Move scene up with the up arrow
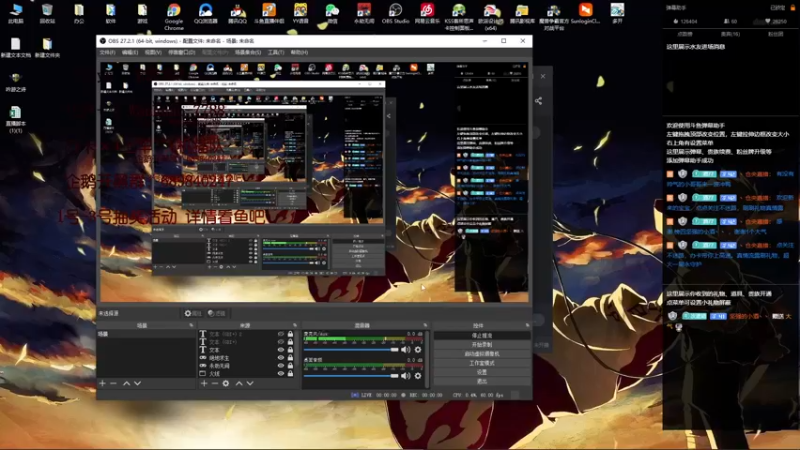 127,383
